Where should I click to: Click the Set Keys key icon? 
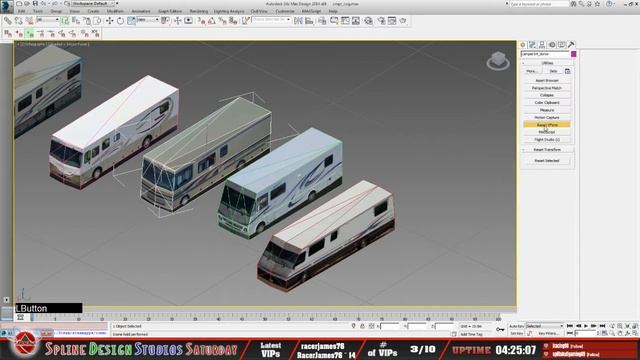click(500, 329)
